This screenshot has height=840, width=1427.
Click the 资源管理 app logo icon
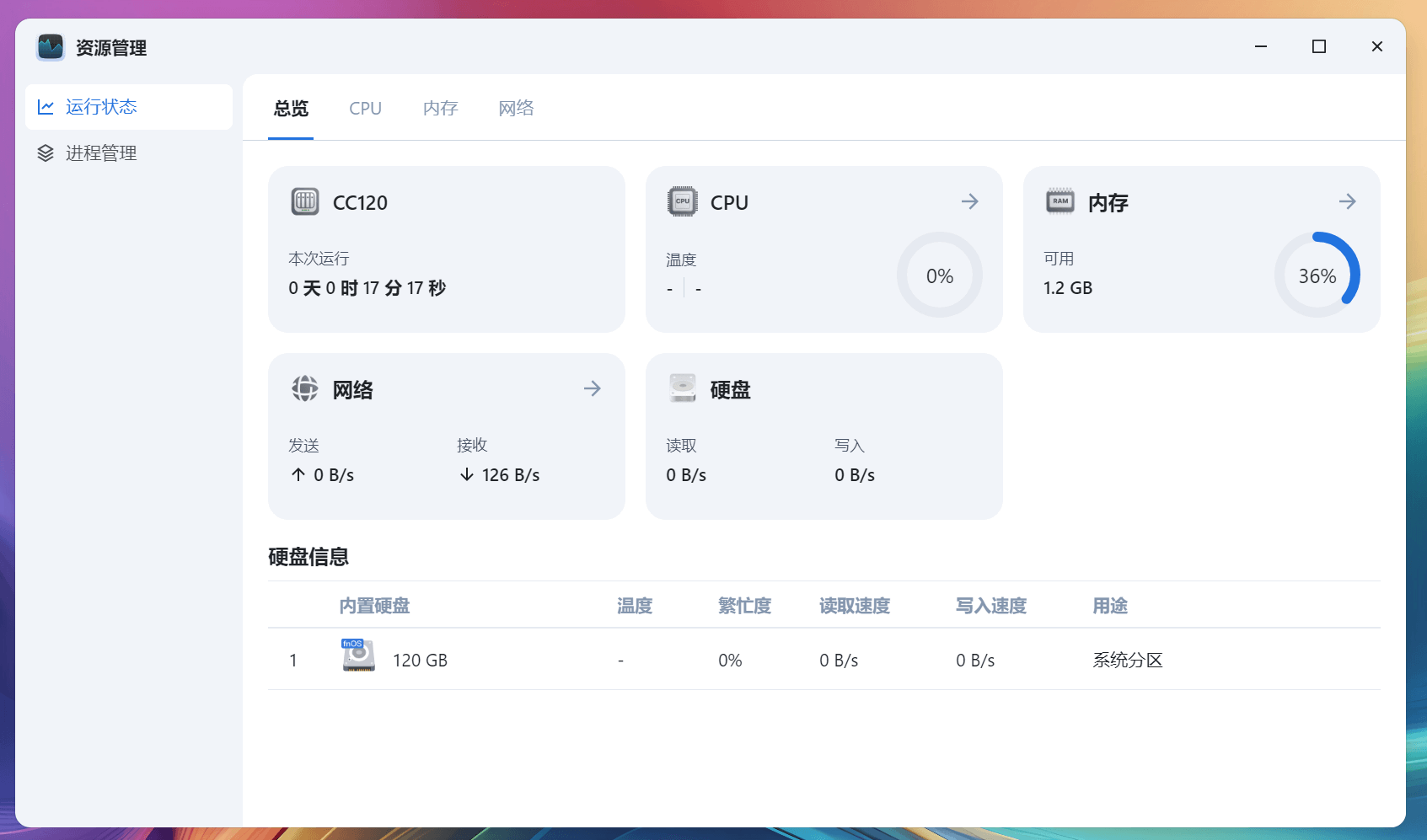coord(51,47)
